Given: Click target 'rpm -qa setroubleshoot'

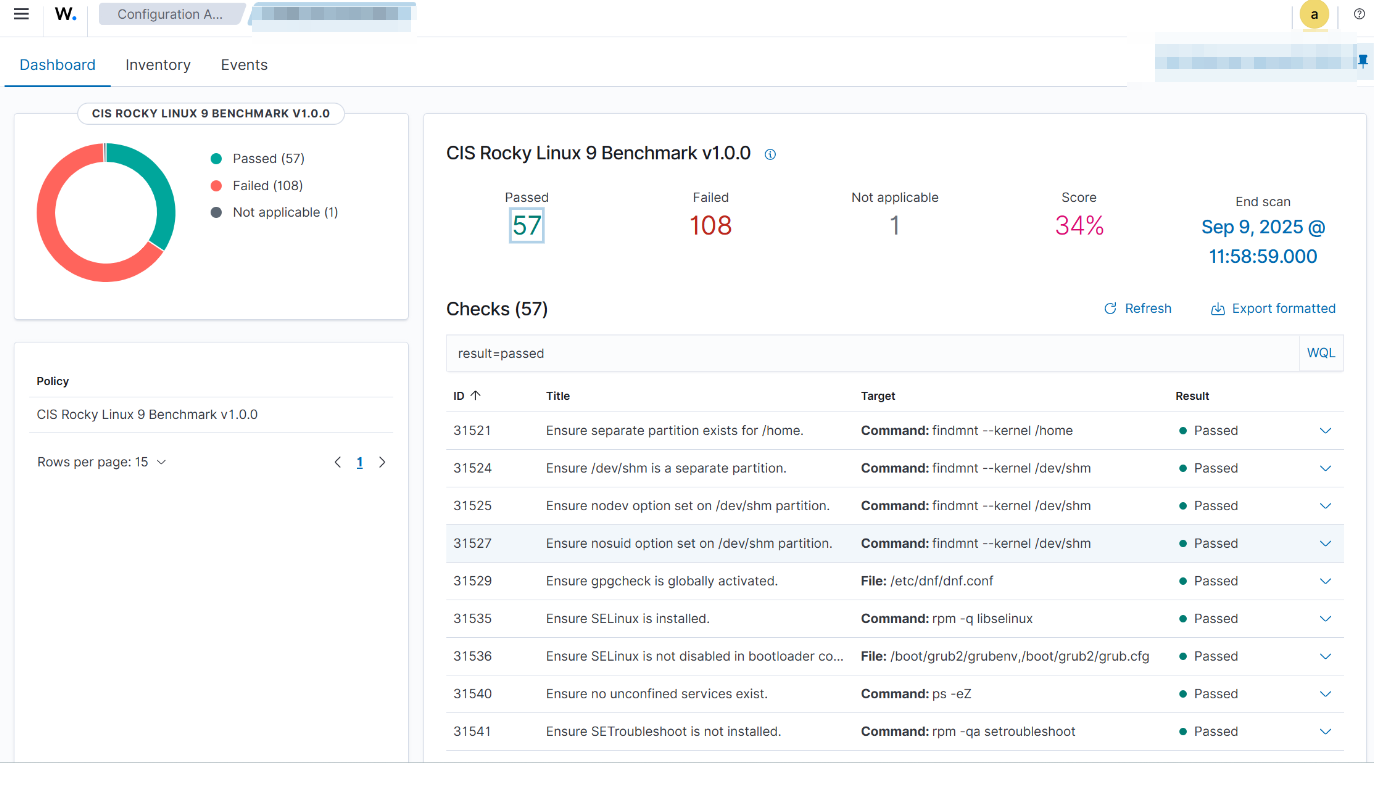Looking at the screenshot, I should tap(1004, 732).
